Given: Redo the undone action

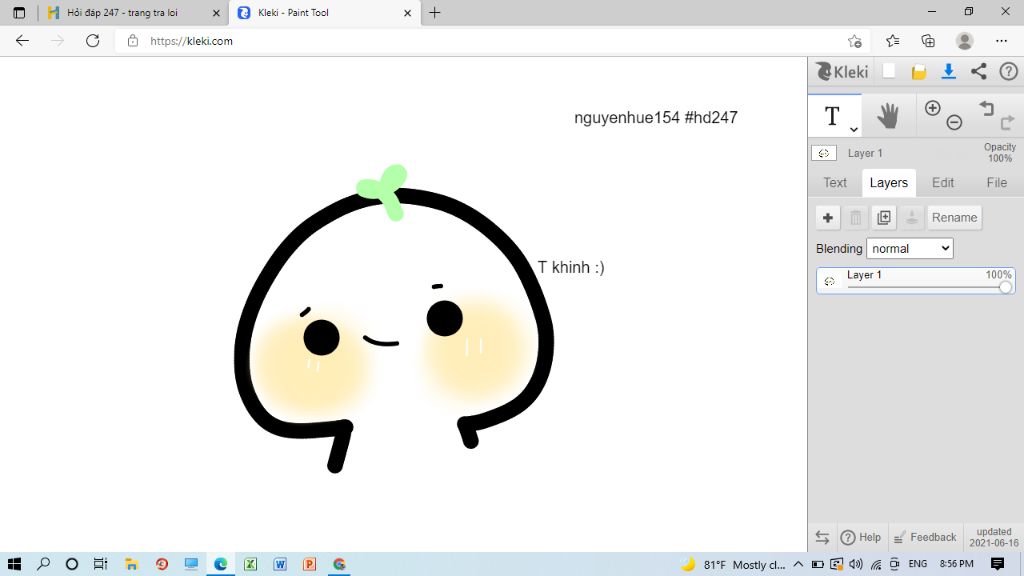Looking at the screenshot, I should pyautogui.click(x=1008, y=122).
